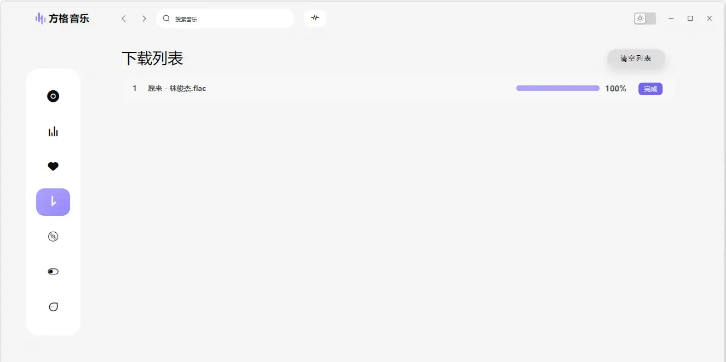Click the waveform audio recognition button
Viewport: 726px width, 362px height.
click(315, 18)
